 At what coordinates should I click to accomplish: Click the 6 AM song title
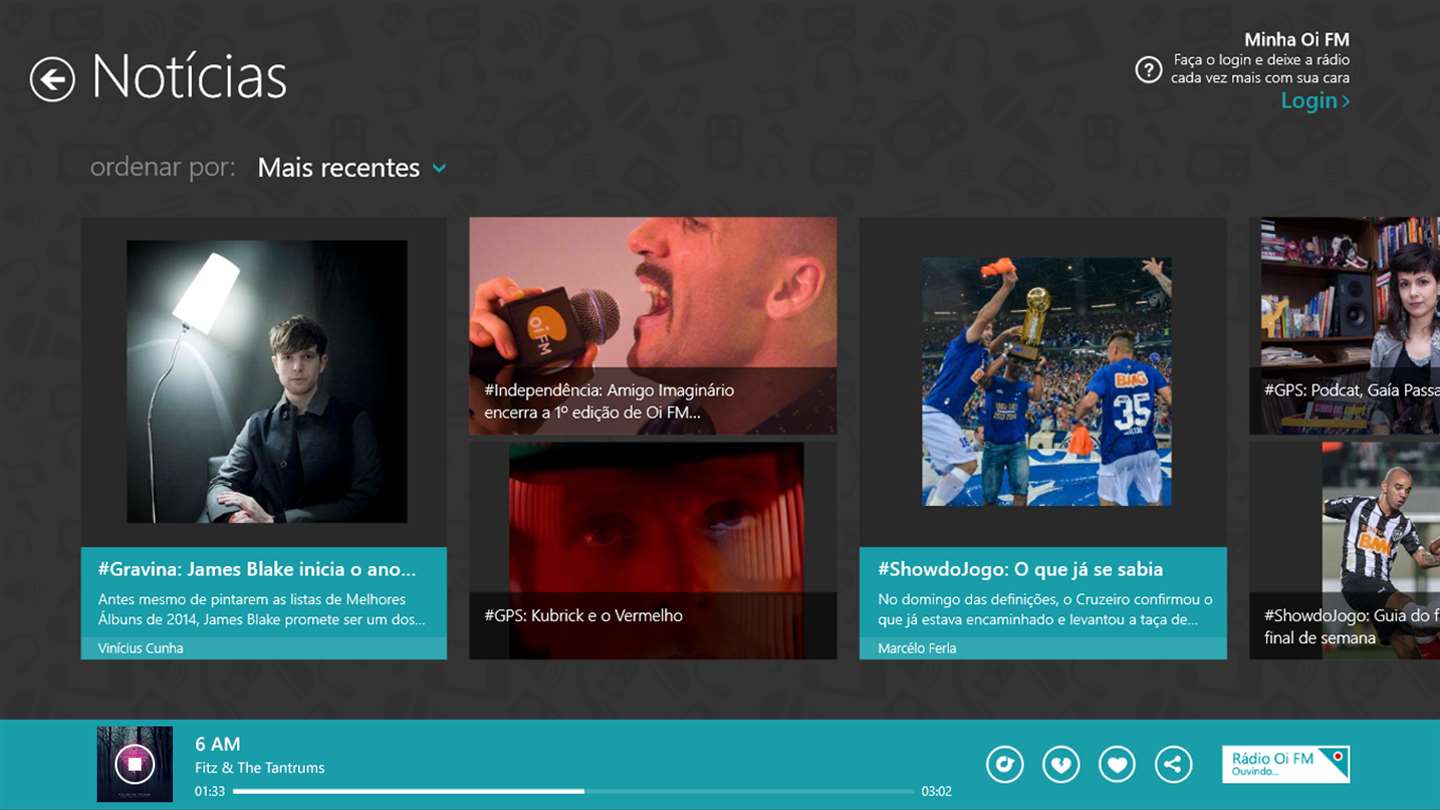218,744
